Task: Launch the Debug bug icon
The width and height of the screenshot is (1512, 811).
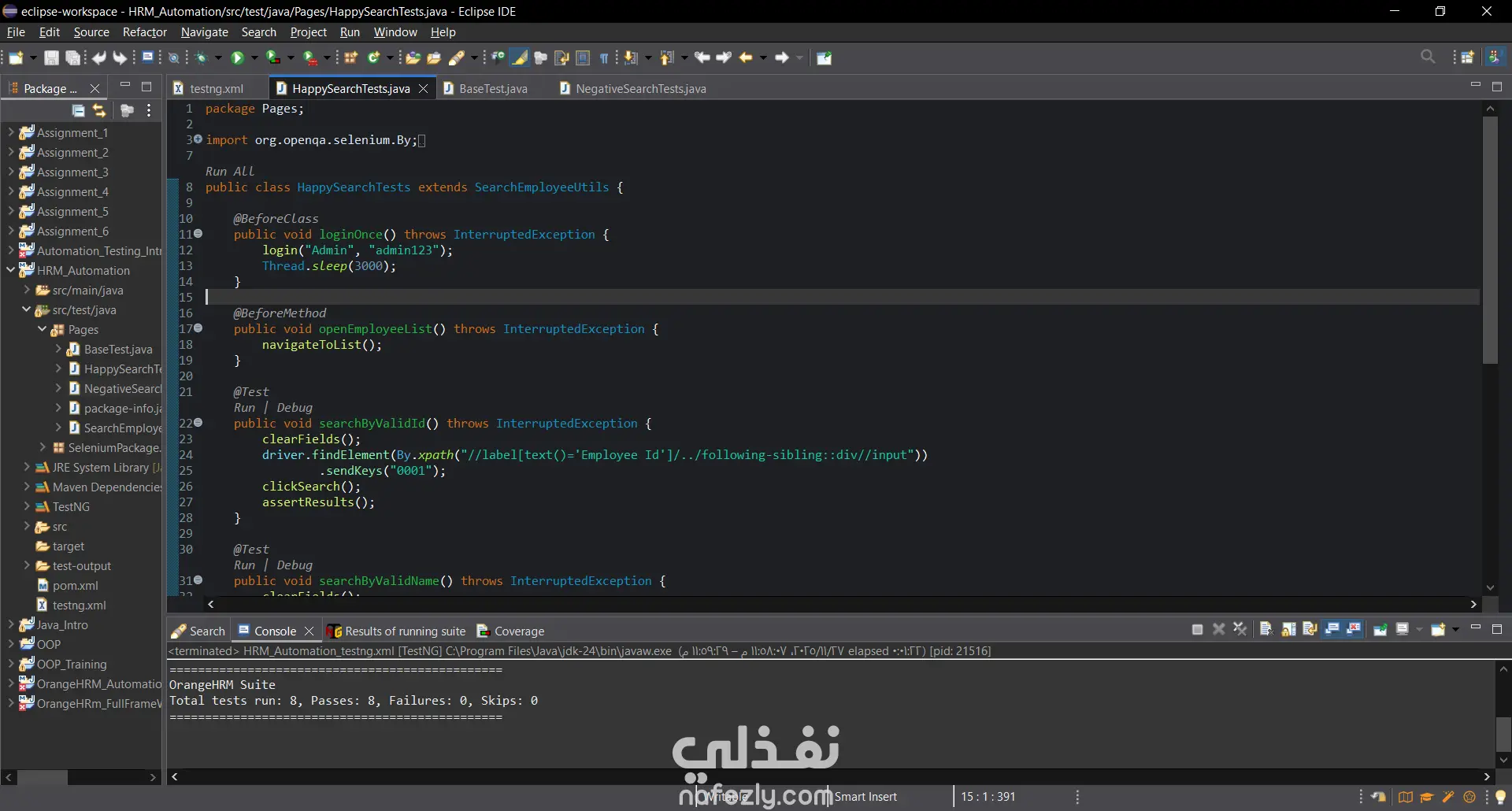Action: click(x=202, y=57)
